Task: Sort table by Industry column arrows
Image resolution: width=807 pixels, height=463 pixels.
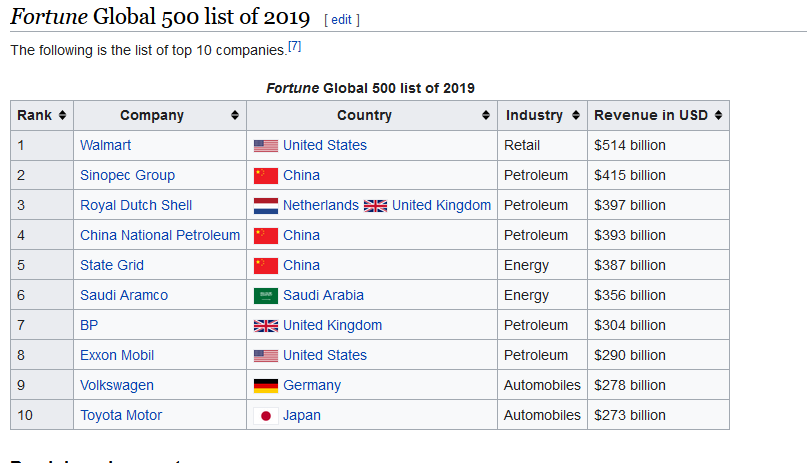Action: (x=575, y=115)
